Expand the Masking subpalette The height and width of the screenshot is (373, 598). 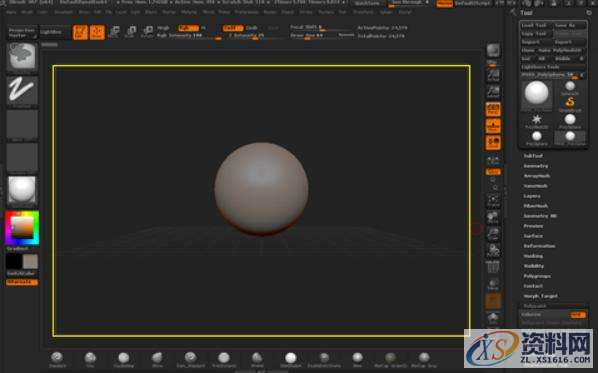533,256
